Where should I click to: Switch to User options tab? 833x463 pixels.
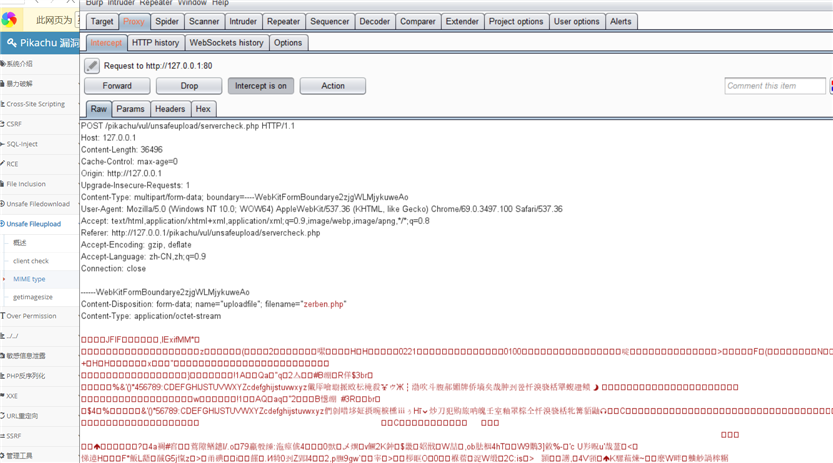(x=576, y=21)
